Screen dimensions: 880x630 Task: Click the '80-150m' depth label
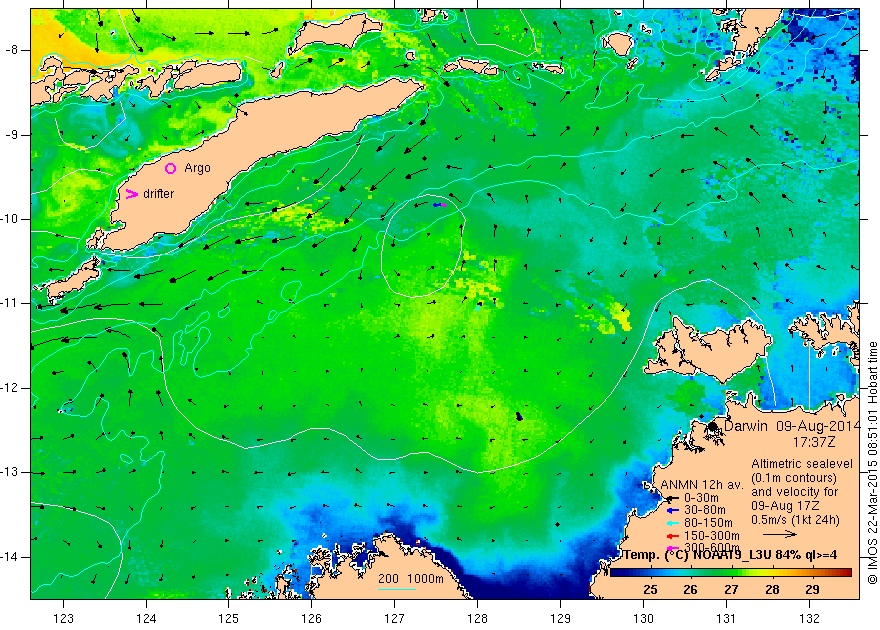pyautogui.click(x=707, y=523)
